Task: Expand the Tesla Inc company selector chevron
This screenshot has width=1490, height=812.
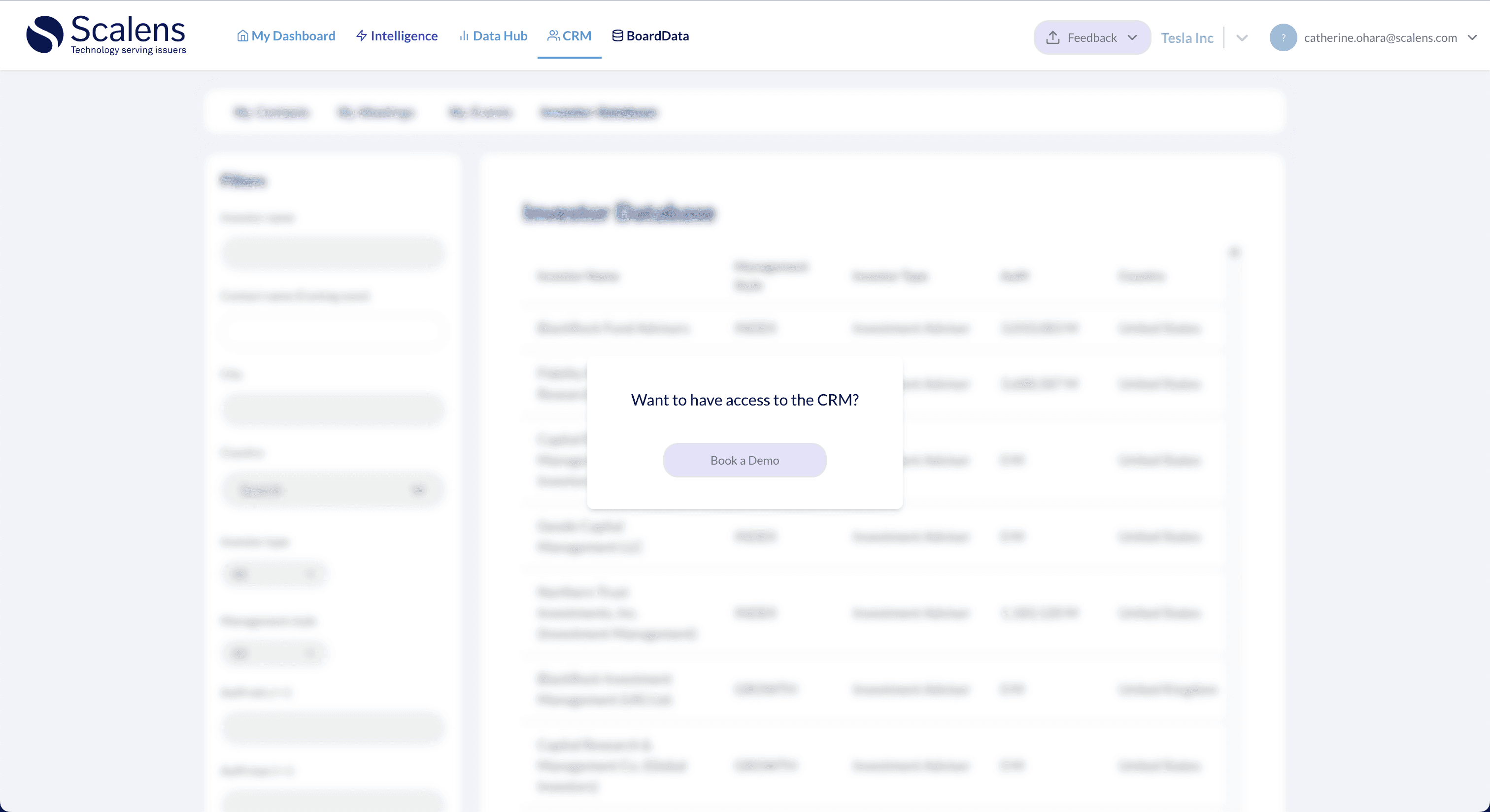Action: tap(1241, 38)
